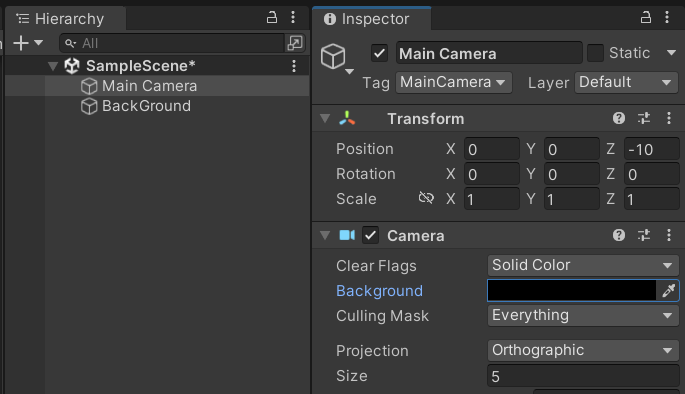The width and height of the screenshot is (685, 394).
Task: Pick Background color with eyedropper icon
Action: 668,290
